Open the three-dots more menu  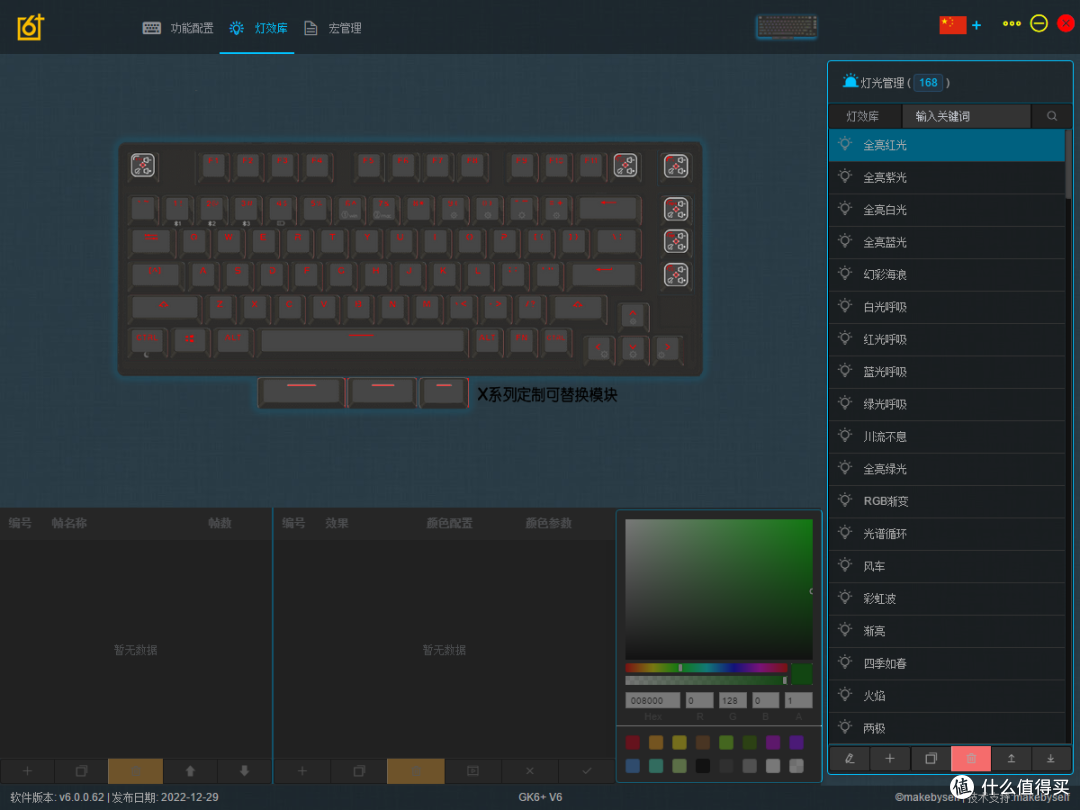pos(1011,23)
